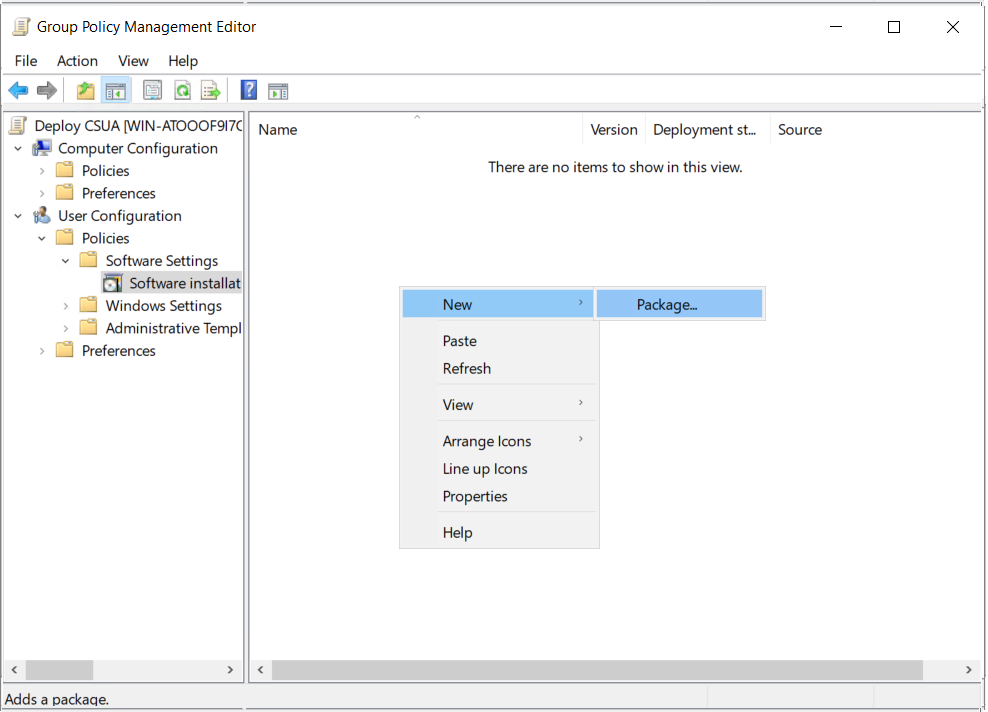Click the Refresh toolbar icon
Viewport: 988px width, 712px height.
coord(182,91)
